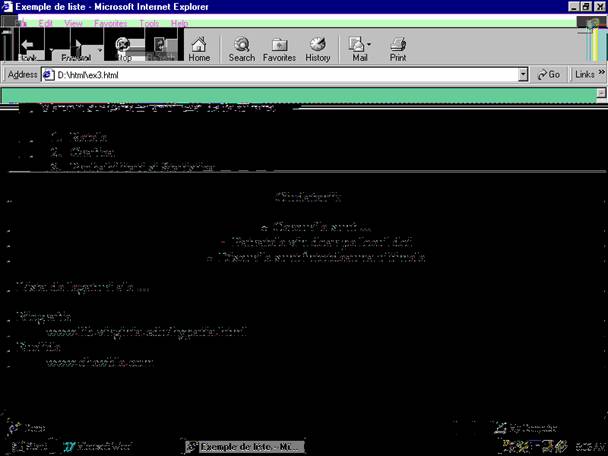Image resolution: width=608 pixels, height=456 pixels.
Task: Show browsing History from toolbar
Action: tap(318, 48)
